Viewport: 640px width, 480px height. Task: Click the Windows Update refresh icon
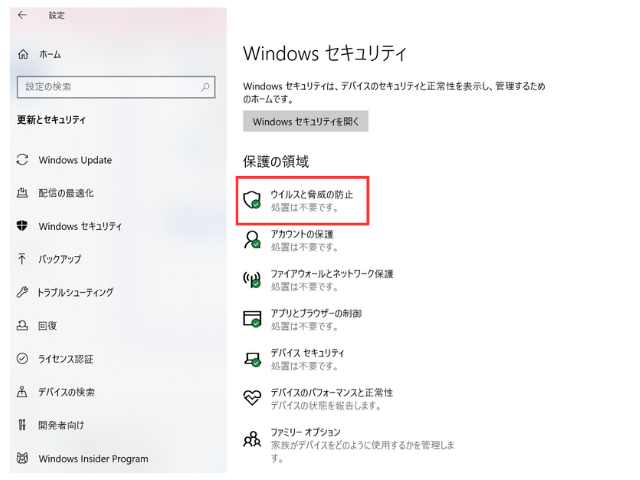[x=22, y=160]
